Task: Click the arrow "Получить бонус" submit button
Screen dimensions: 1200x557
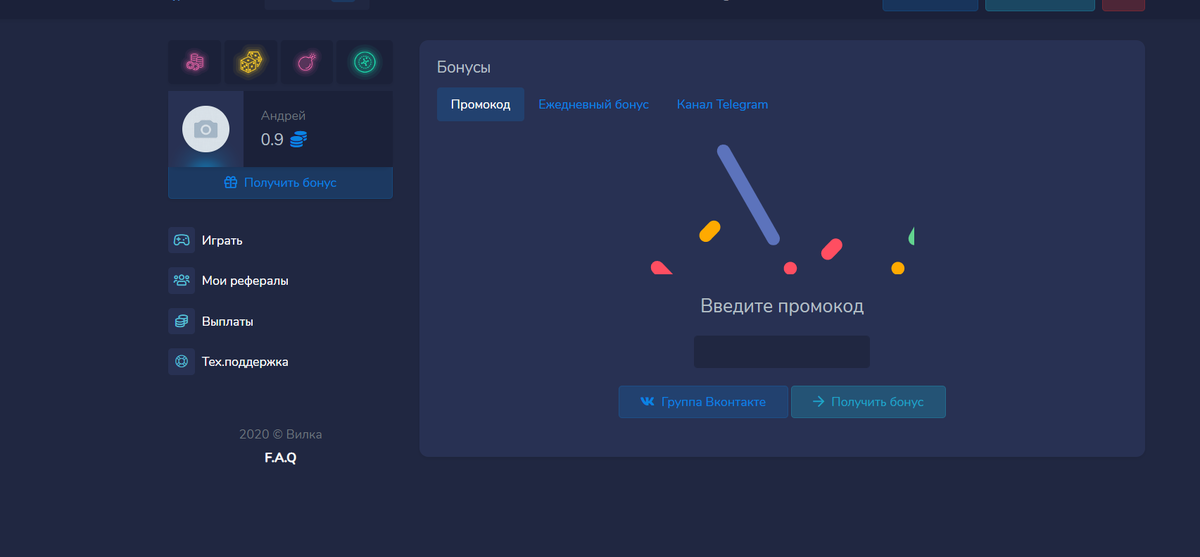Action: coord(868,402)
